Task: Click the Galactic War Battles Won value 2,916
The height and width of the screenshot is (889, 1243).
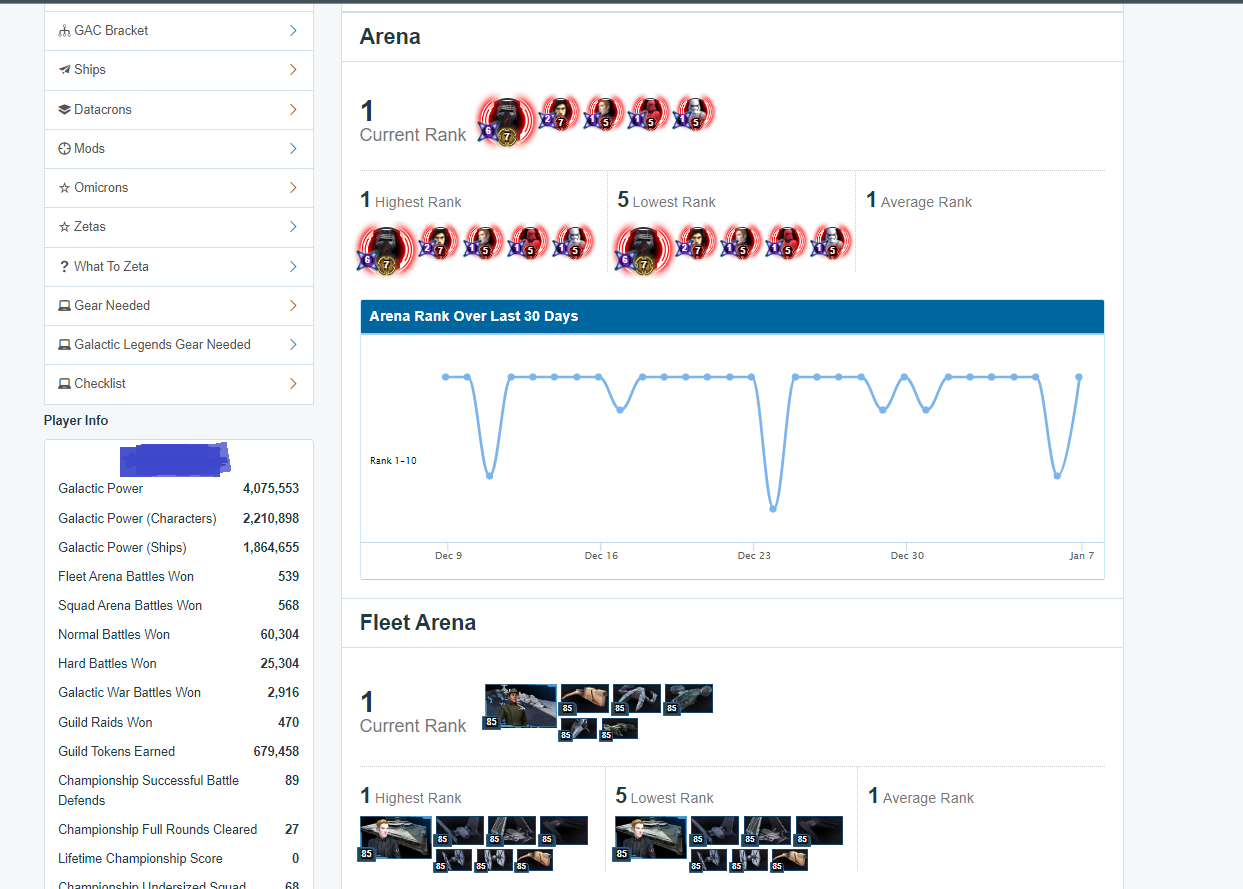Action: click(283, 693)
